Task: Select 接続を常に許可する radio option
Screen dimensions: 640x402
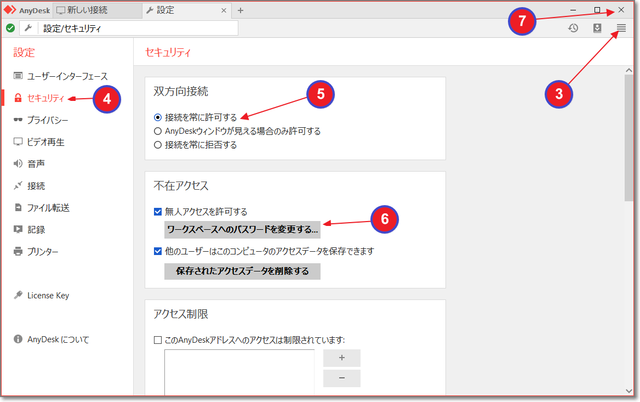Action: [157, 117]
